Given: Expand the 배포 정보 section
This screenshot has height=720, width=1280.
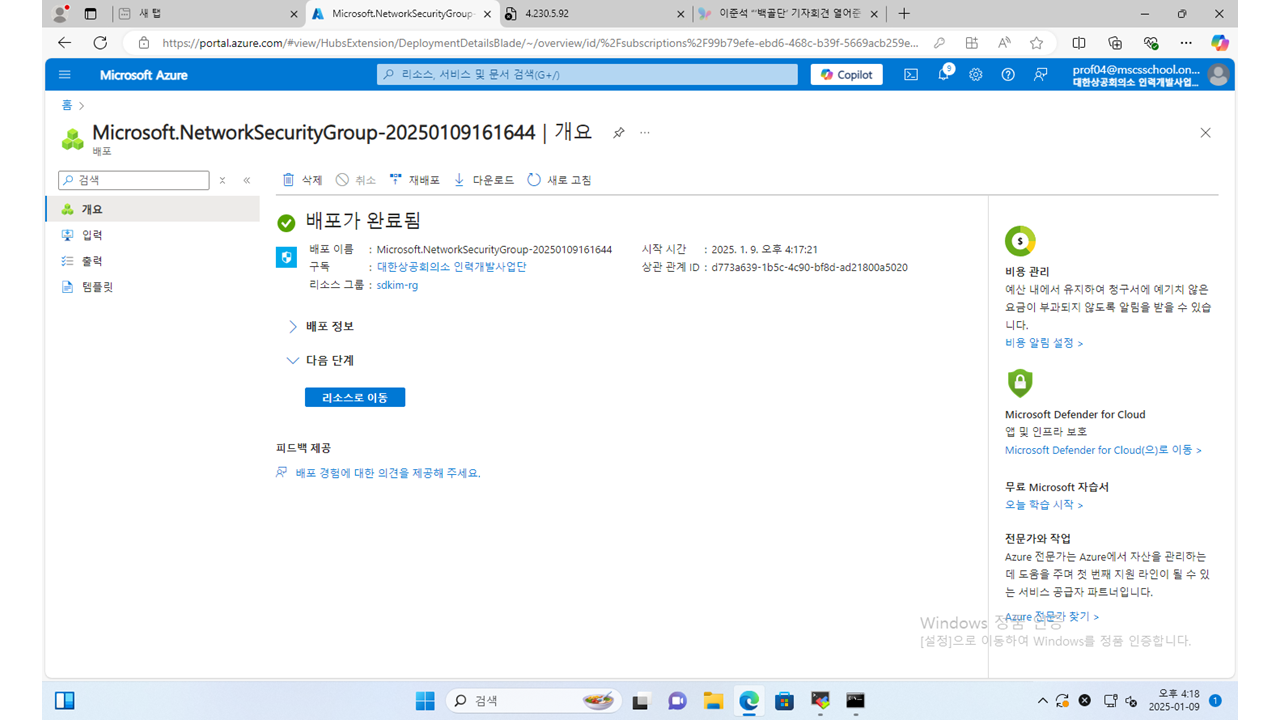Looking at the screenshot, I should click(x=320, y=327).
